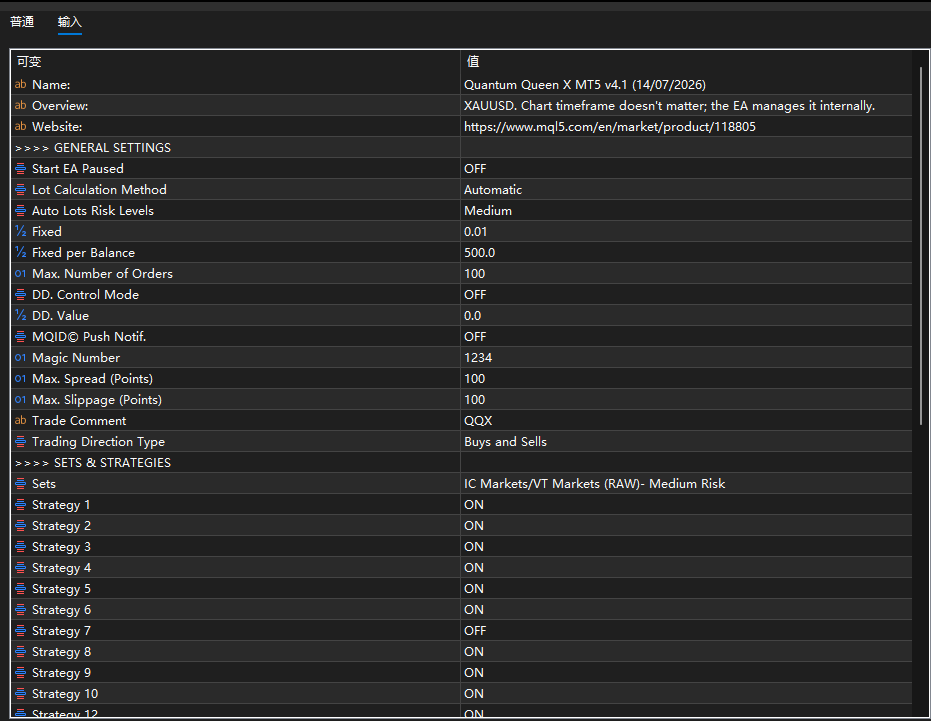Click the enum icon beside Sets
Viewport: 931px width, 721px height.
point(20,483)
